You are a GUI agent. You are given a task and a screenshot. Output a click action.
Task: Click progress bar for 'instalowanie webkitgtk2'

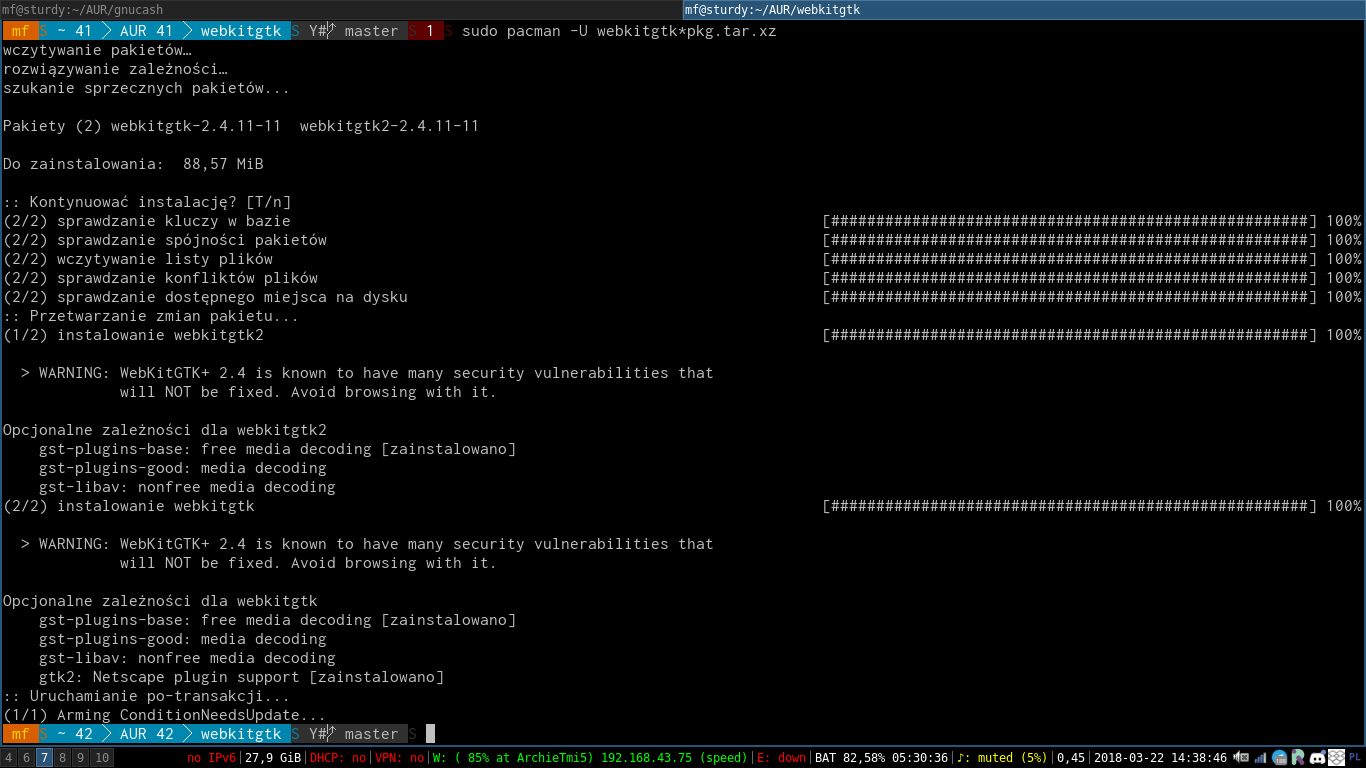point(1069,335)
